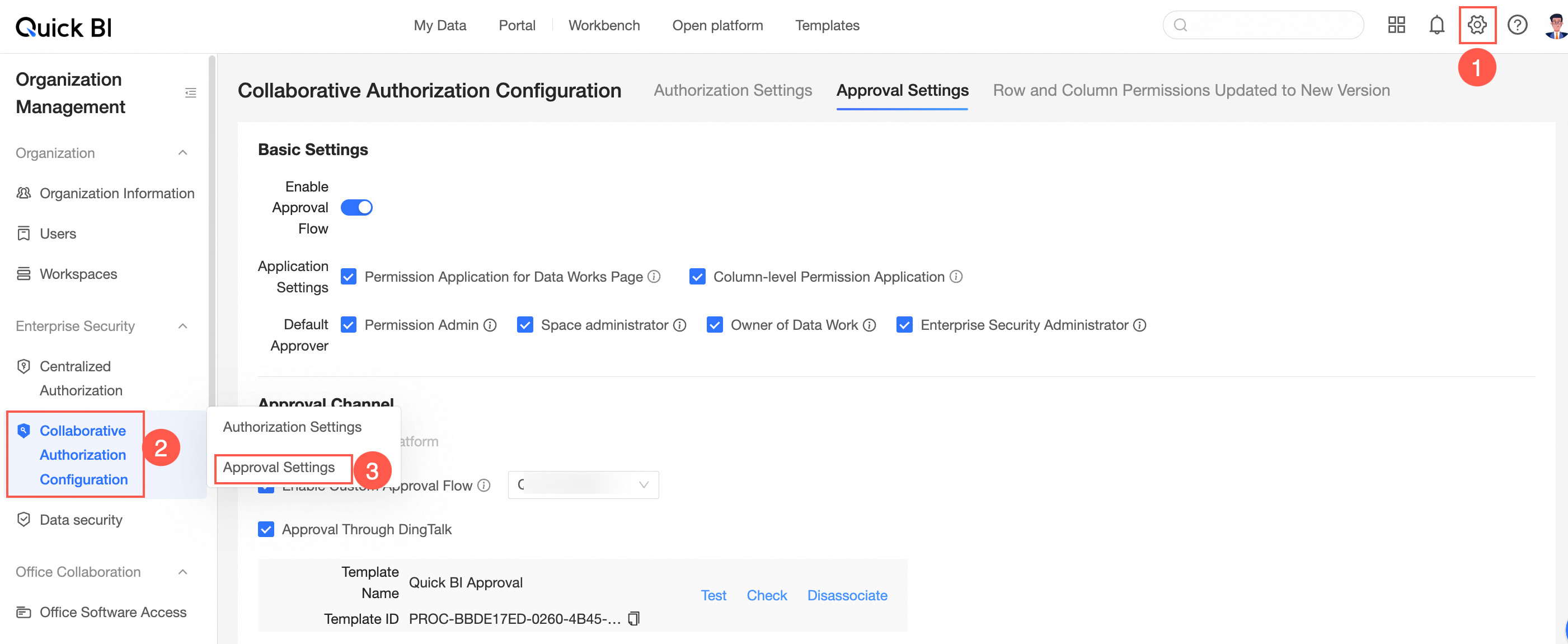Click the Disassociate link
Image resolution: width=1568 pixels, height=644 pixels.
coord(847,595)
